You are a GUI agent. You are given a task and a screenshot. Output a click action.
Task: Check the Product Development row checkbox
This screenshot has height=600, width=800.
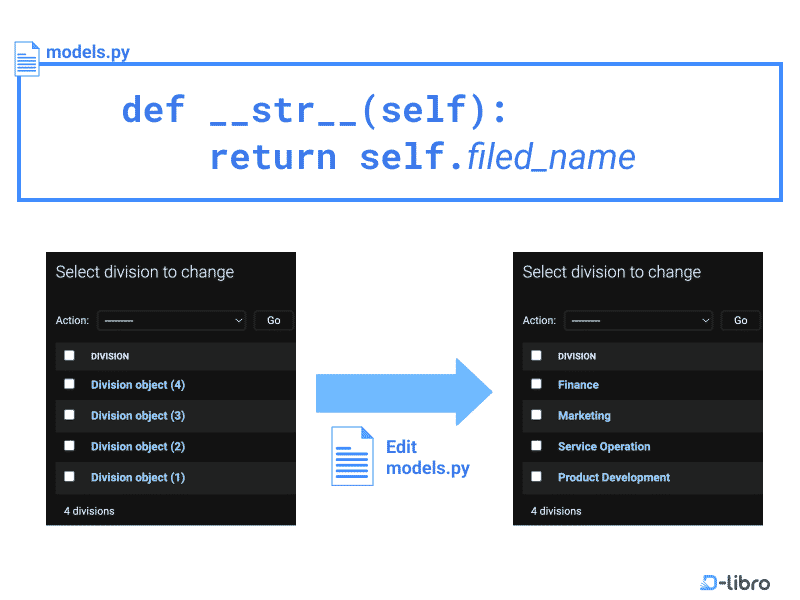coord(535,477)
